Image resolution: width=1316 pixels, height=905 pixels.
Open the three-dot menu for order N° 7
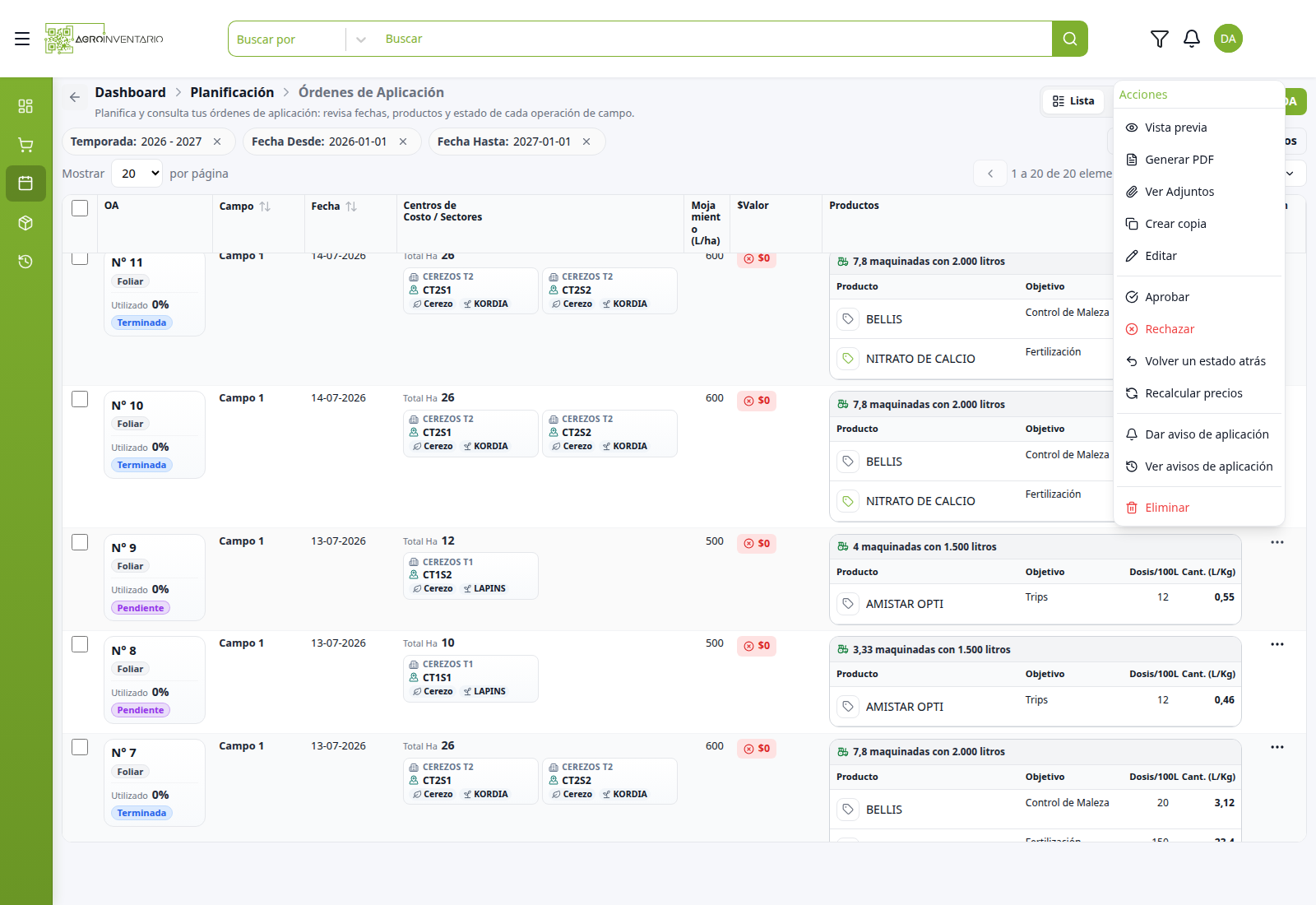coord(1277,747)
